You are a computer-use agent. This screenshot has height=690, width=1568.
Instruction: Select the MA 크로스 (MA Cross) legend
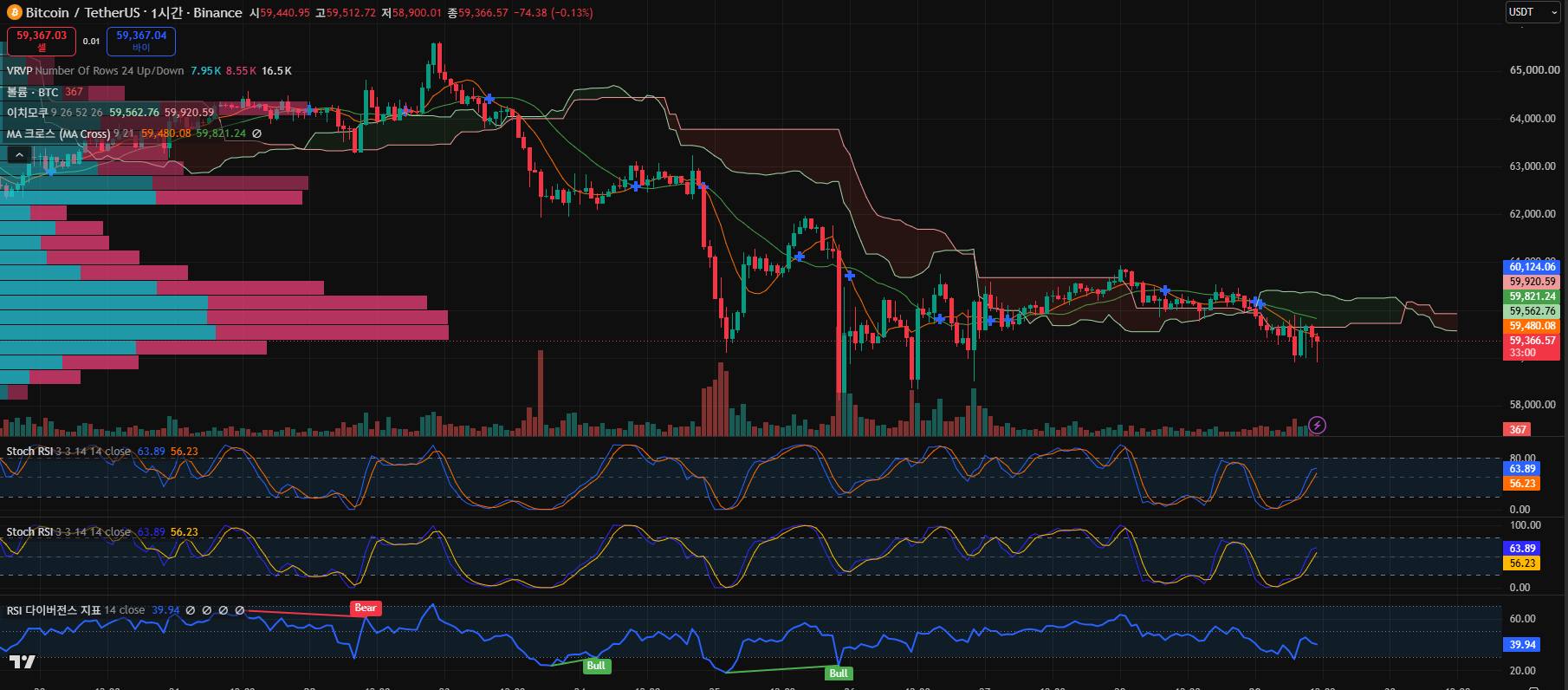pos(58,133)
